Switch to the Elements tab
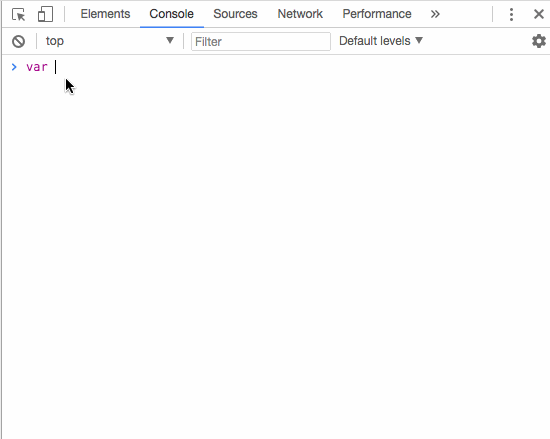Viewport: 550px width, 439px height. [105, 14]
